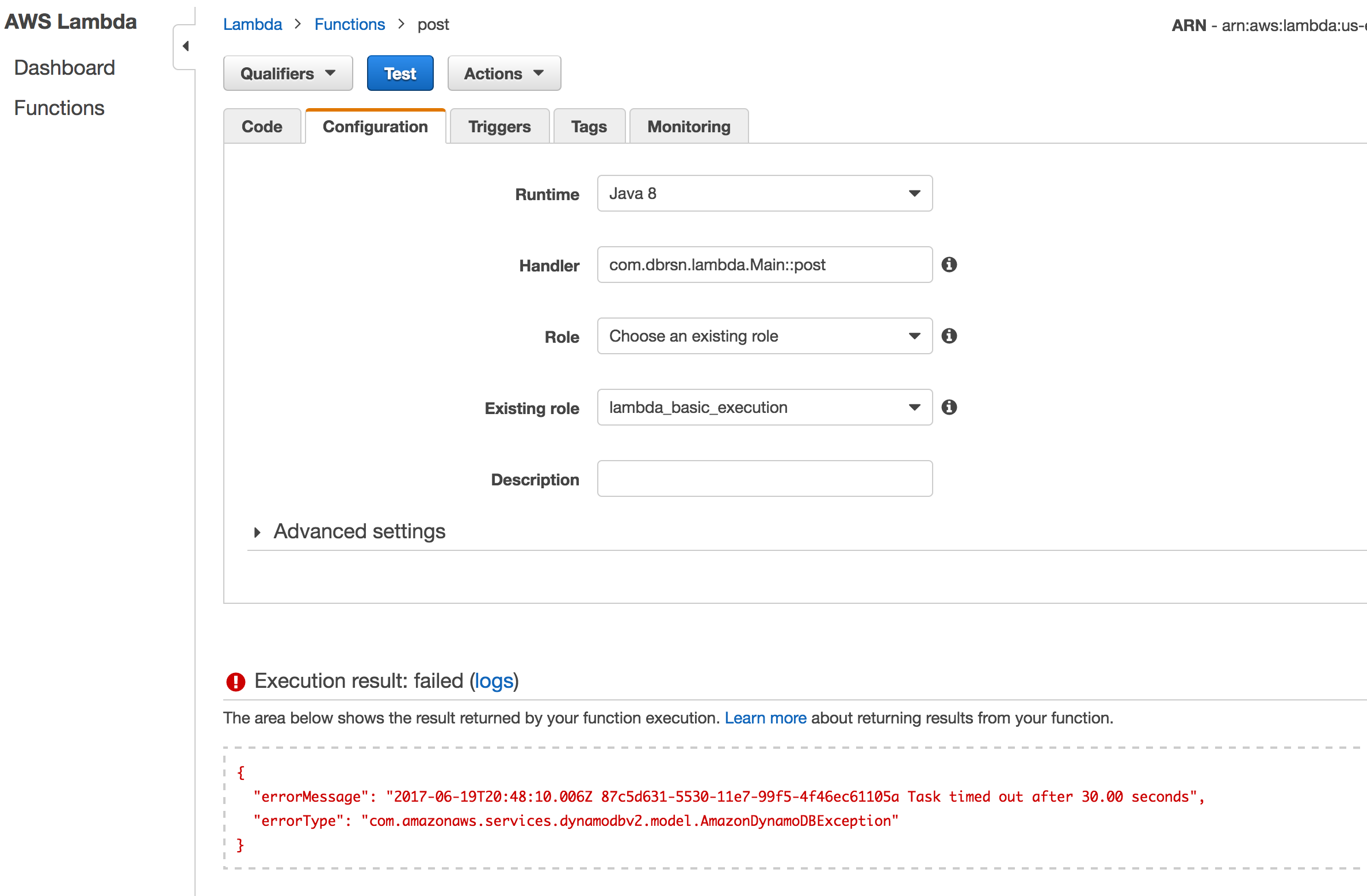Open the Qualifiers dropdown

click(288, 73)
